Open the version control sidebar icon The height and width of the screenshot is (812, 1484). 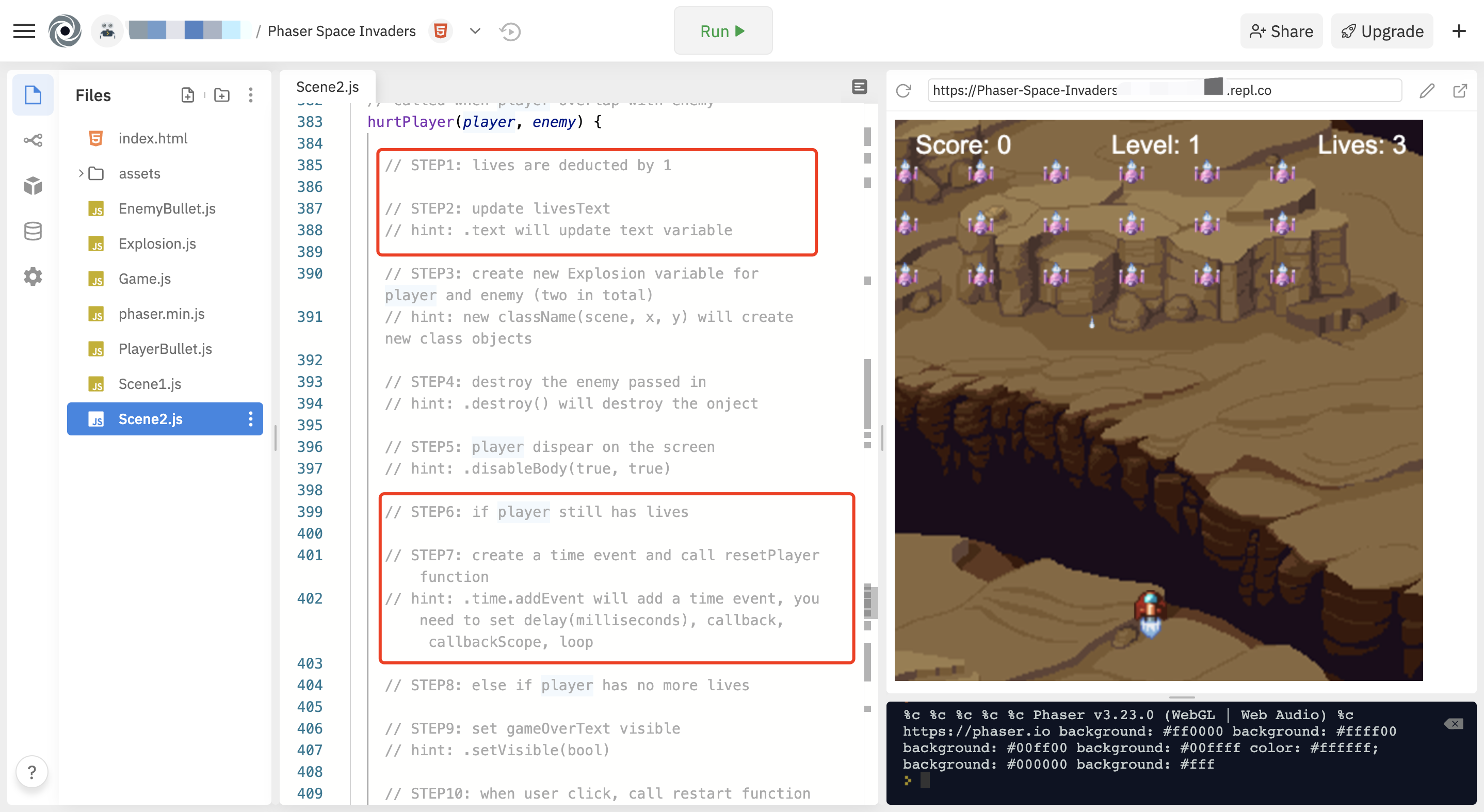tap(33, 140)
